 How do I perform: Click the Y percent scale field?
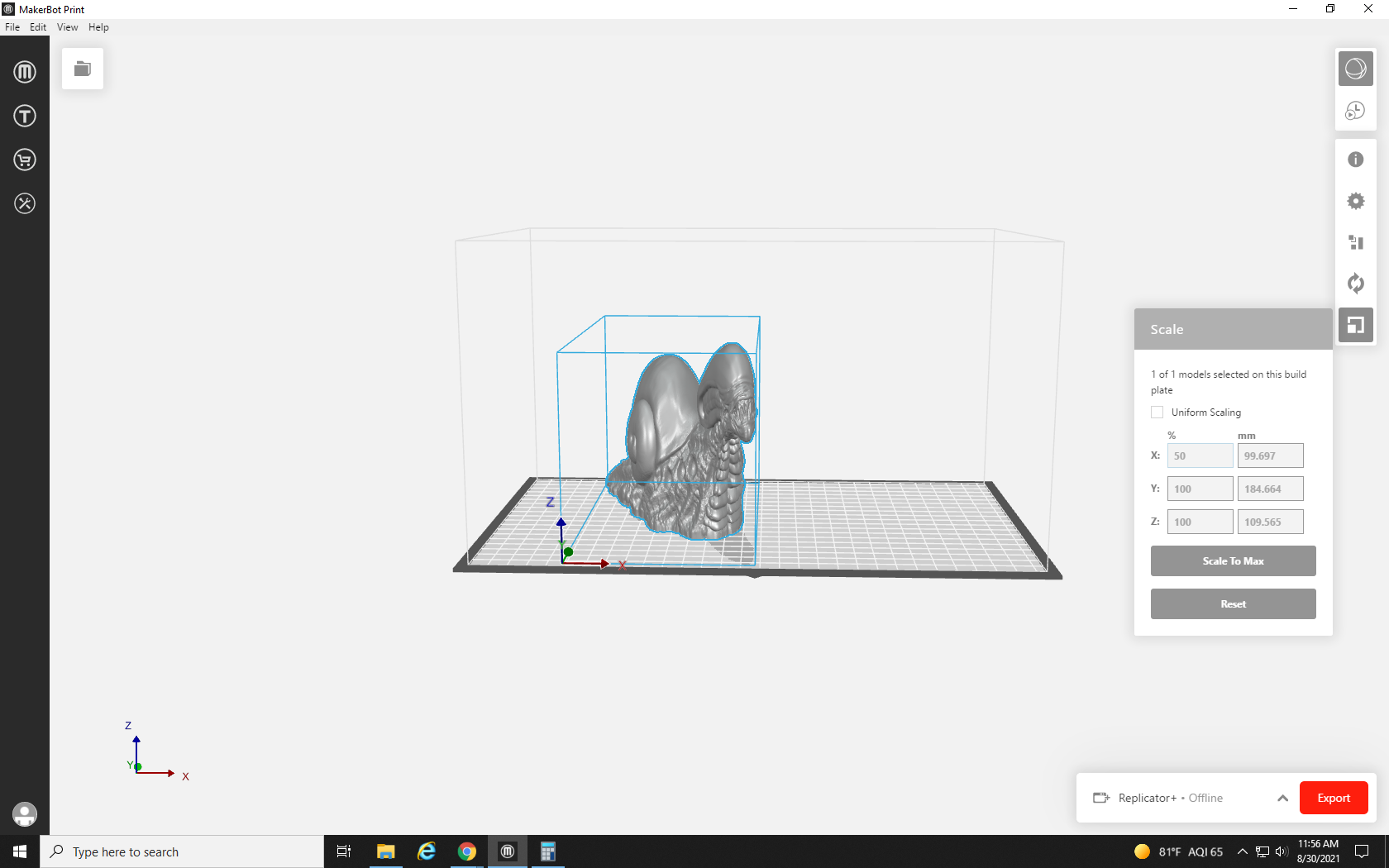pos(1200,489)
